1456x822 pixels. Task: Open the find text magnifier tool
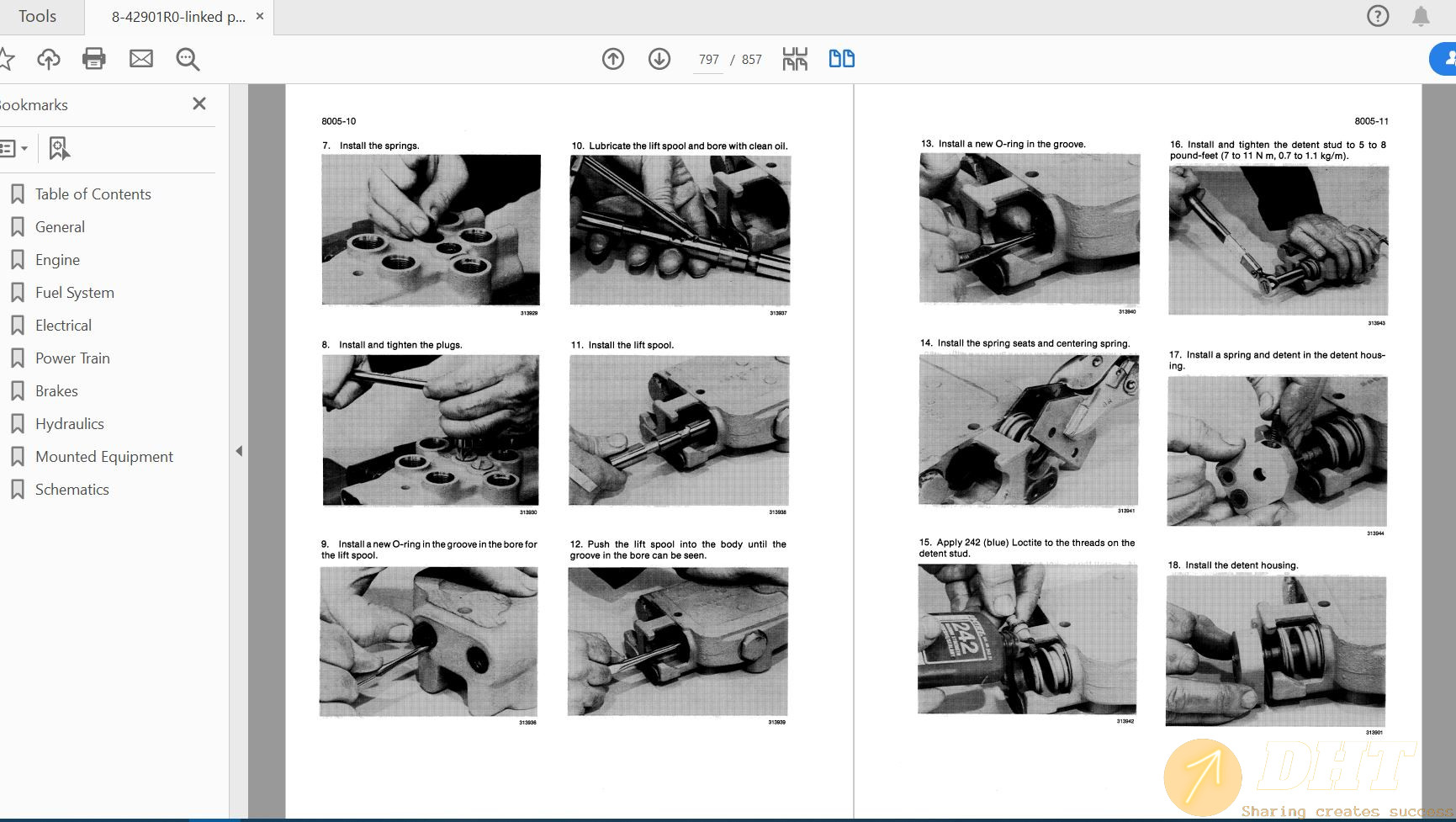point(188,59)
